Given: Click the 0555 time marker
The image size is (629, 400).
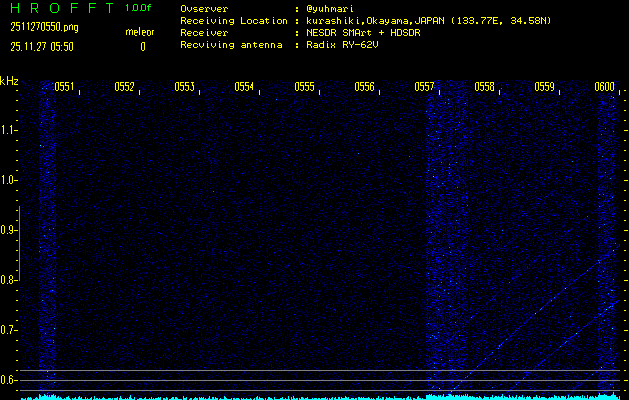Looking at the screenshot, I should [304, 87].
